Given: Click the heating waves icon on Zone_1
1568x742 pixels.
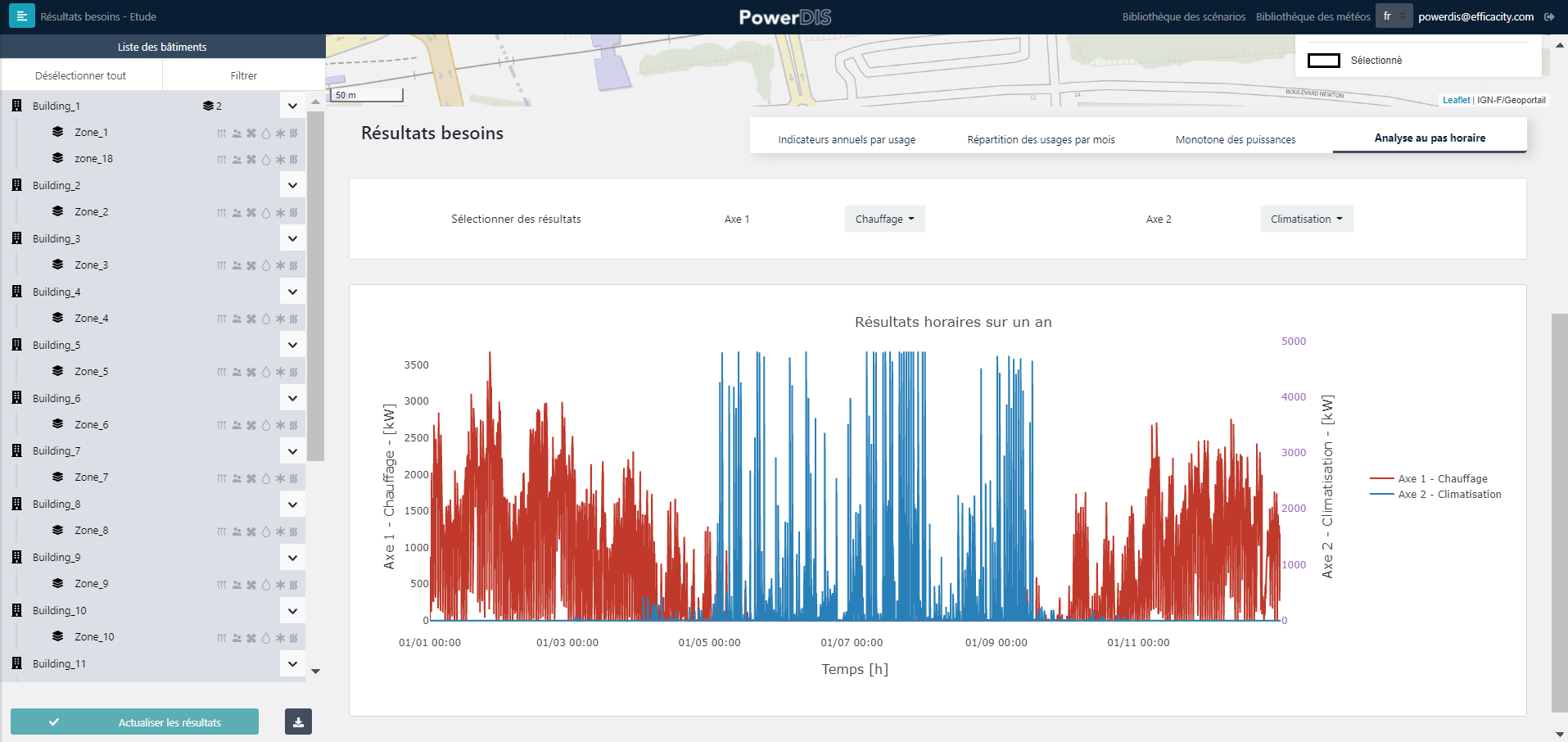Looking at the screenshot, I should [221, 133].
